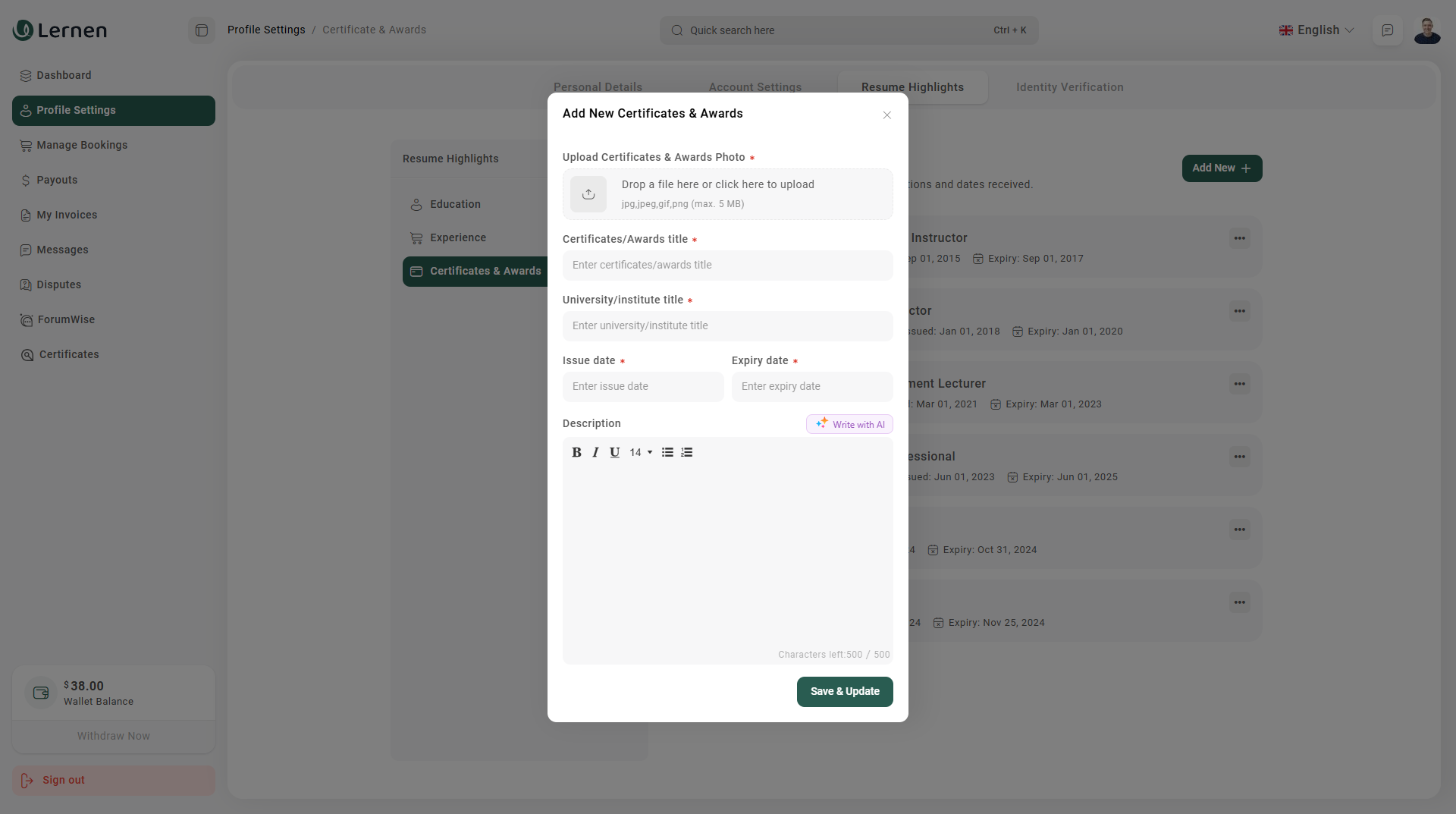Focus the Certificates/Awards title field
Screen dimensions: 1456x814
click(727, 265)
